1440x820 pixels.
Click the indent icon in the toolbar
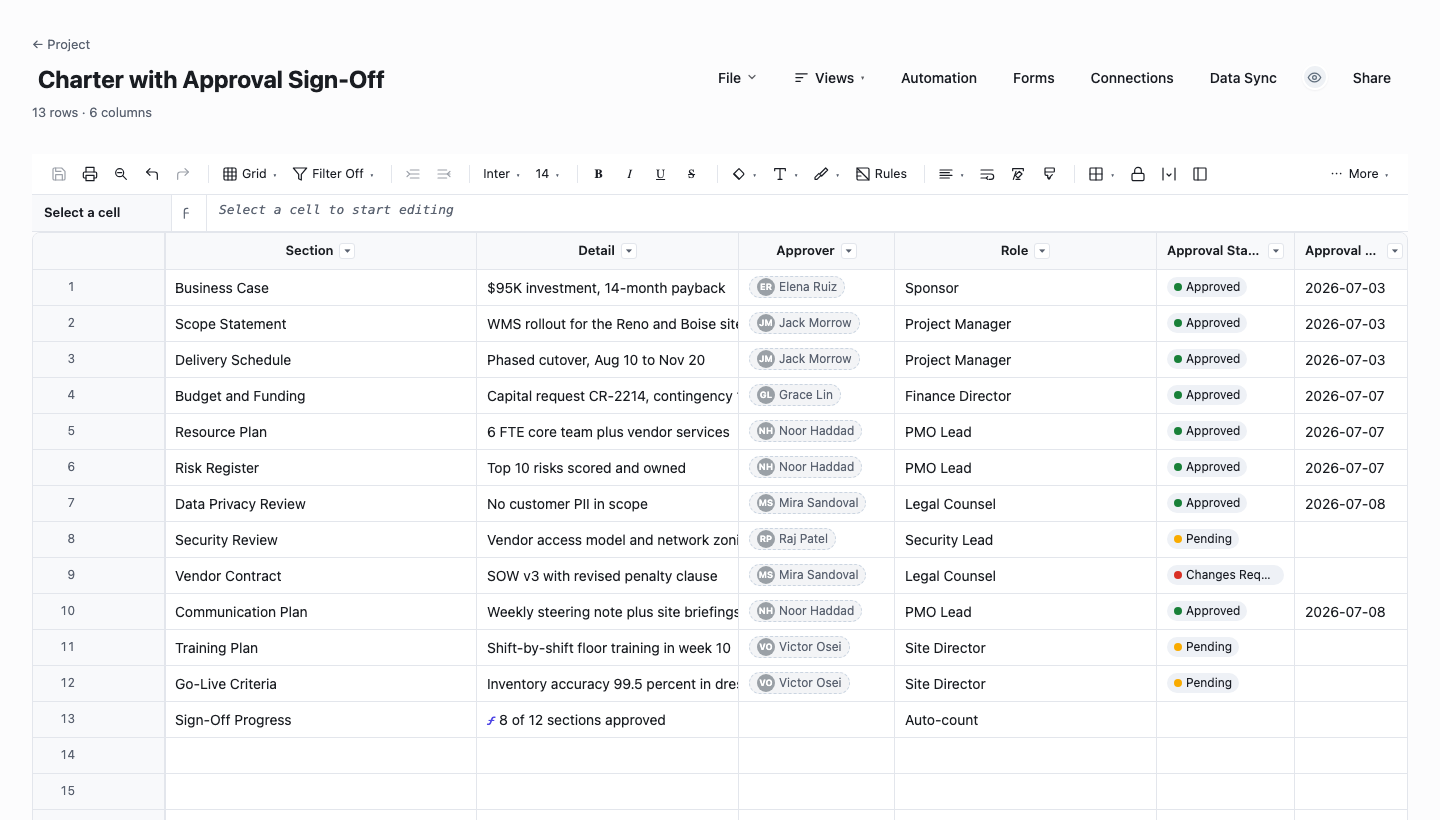point(413,174)
